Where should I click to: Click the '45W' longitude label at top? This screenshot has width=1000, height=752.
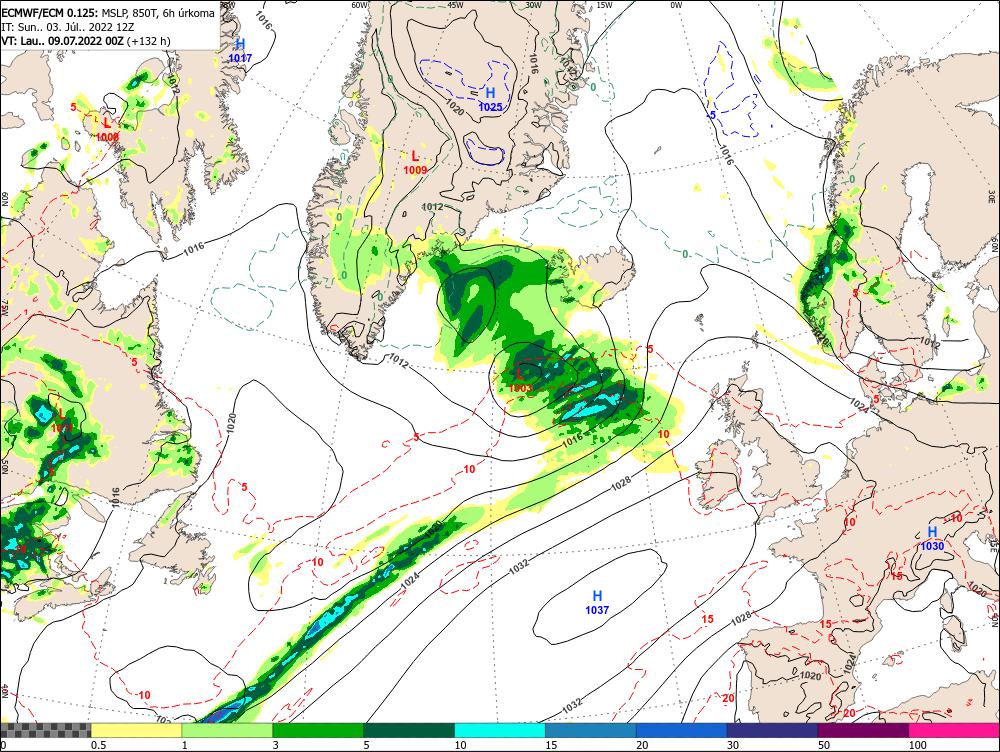click(455, 5)
